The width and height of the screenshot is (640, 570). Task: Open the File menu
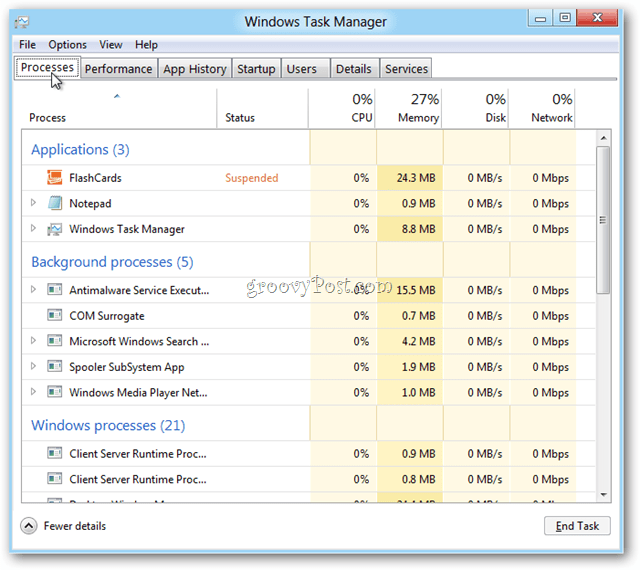point(27,45)
